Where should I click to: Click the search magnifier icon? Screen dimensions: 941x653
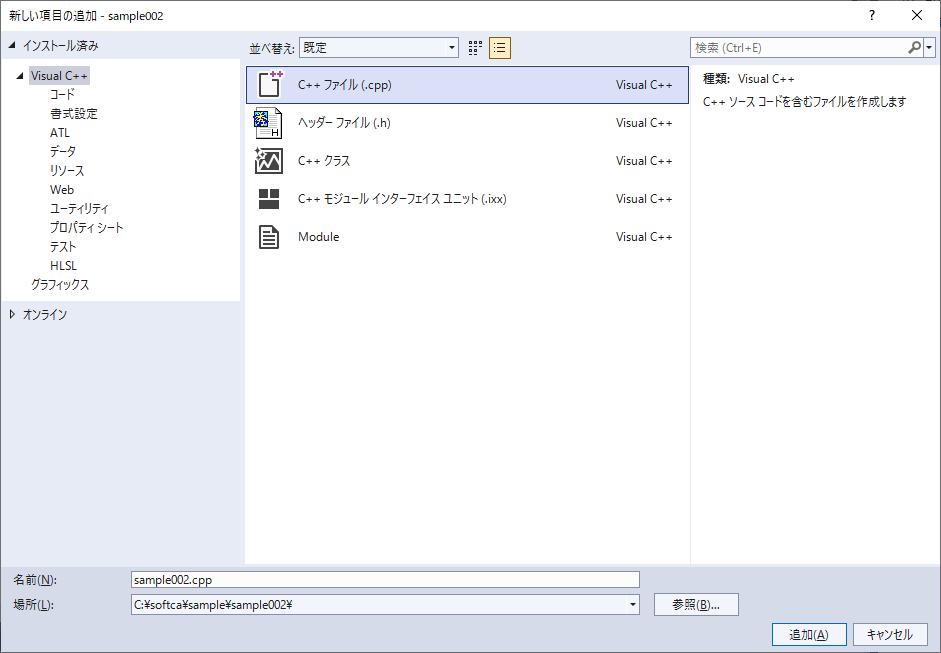(x=914, y=48)
